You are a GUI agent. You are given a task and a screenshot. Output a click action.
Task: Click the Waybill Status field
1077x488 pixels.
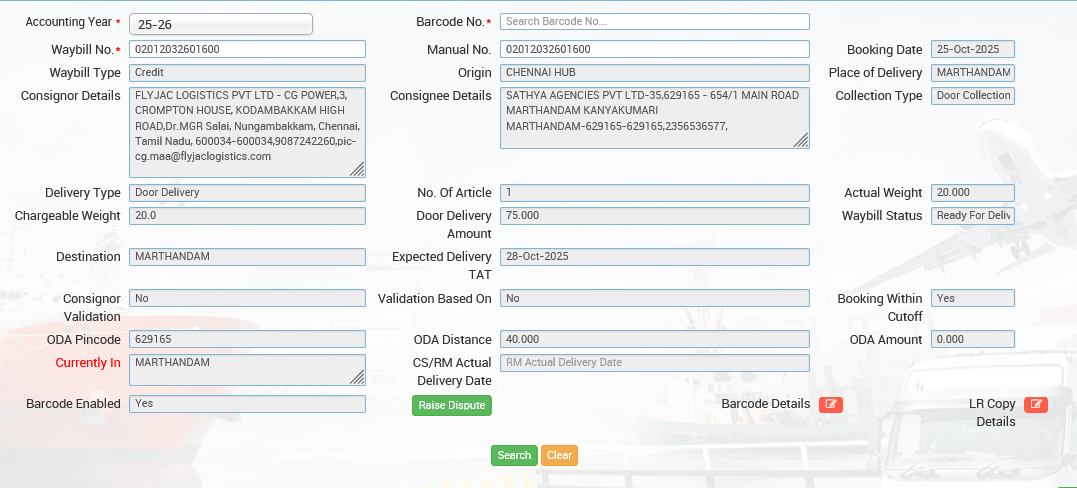[x=972, y=216]
